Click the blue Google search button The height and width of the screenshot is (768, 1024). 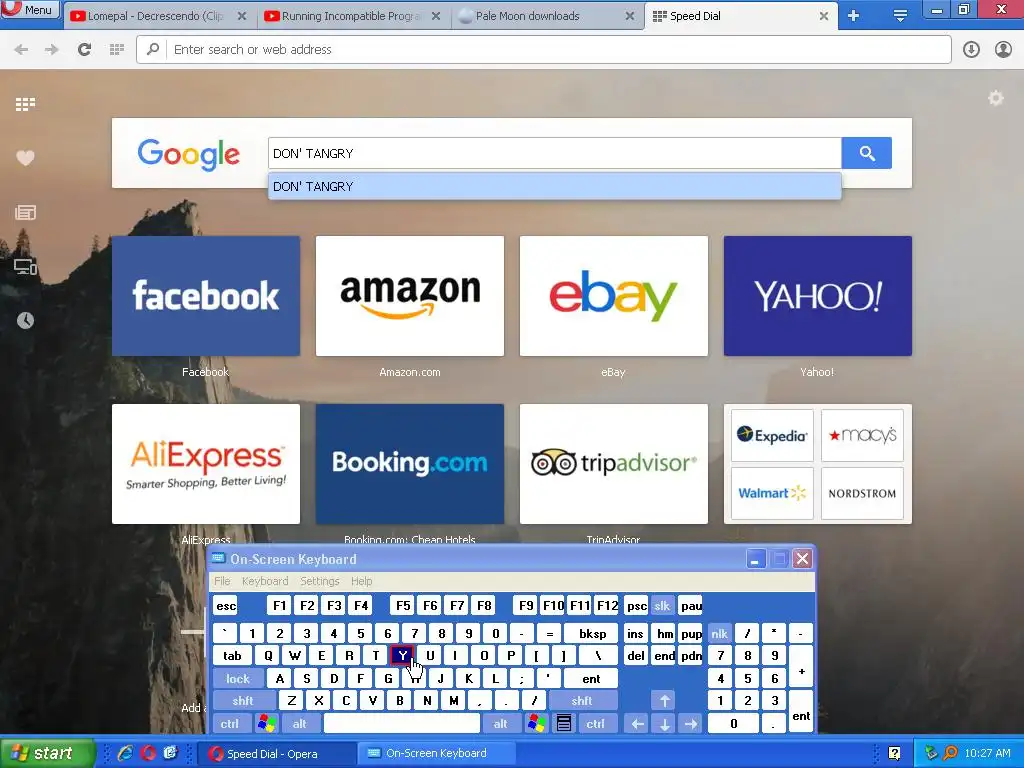[867, 153]
